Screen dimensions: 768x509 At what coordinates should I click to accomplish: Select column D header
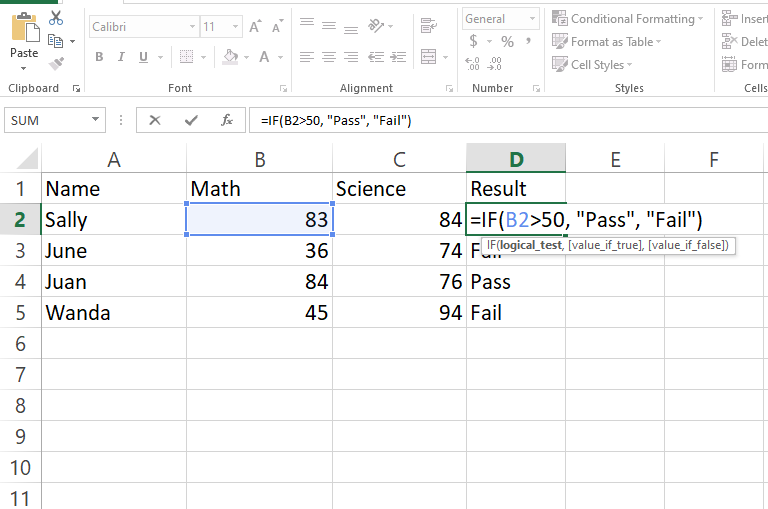click(x=516, y=159)
